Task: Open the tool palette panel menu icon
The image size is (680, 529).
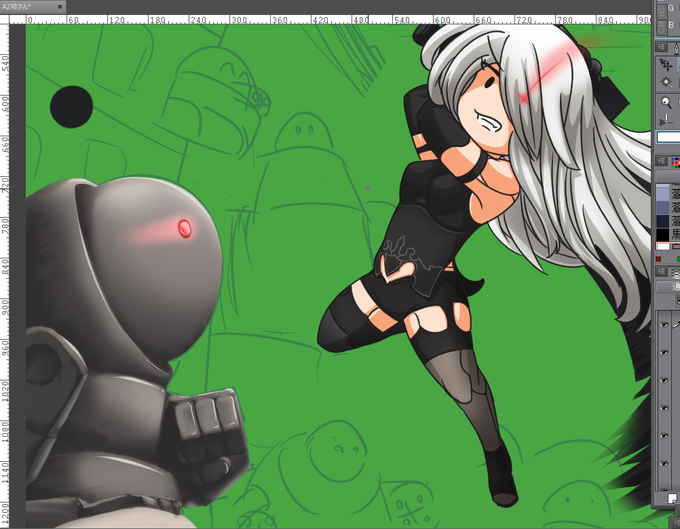Action: pos(661,46)
